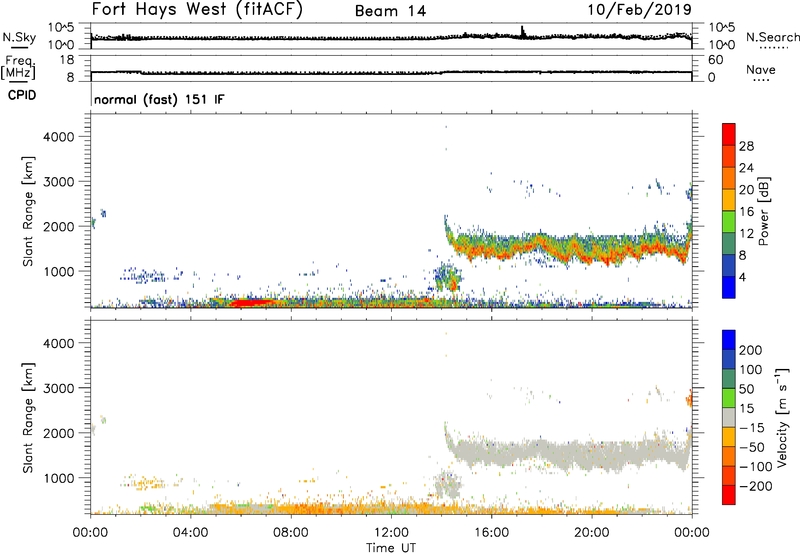Click the 'Time UT' axis title
Viewport: 800px width, 554px height.
click(391, 548)
